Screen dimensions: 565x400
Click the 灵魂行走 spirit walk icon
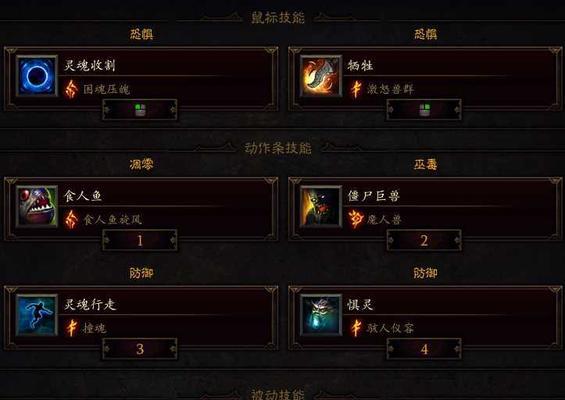click(37, 315)
